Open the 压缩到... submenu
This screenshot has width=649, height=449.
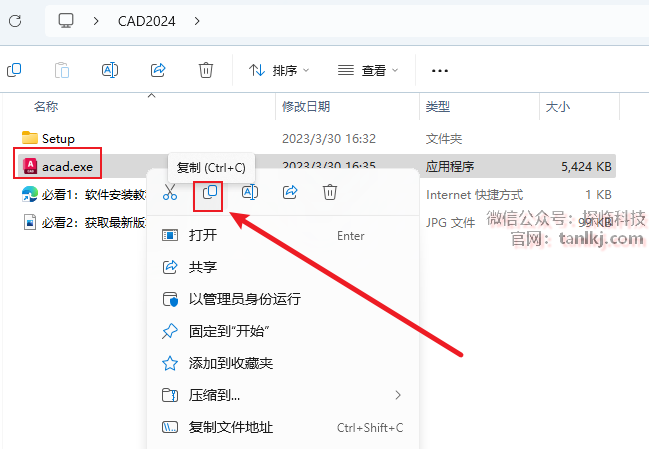coord(283,395)
